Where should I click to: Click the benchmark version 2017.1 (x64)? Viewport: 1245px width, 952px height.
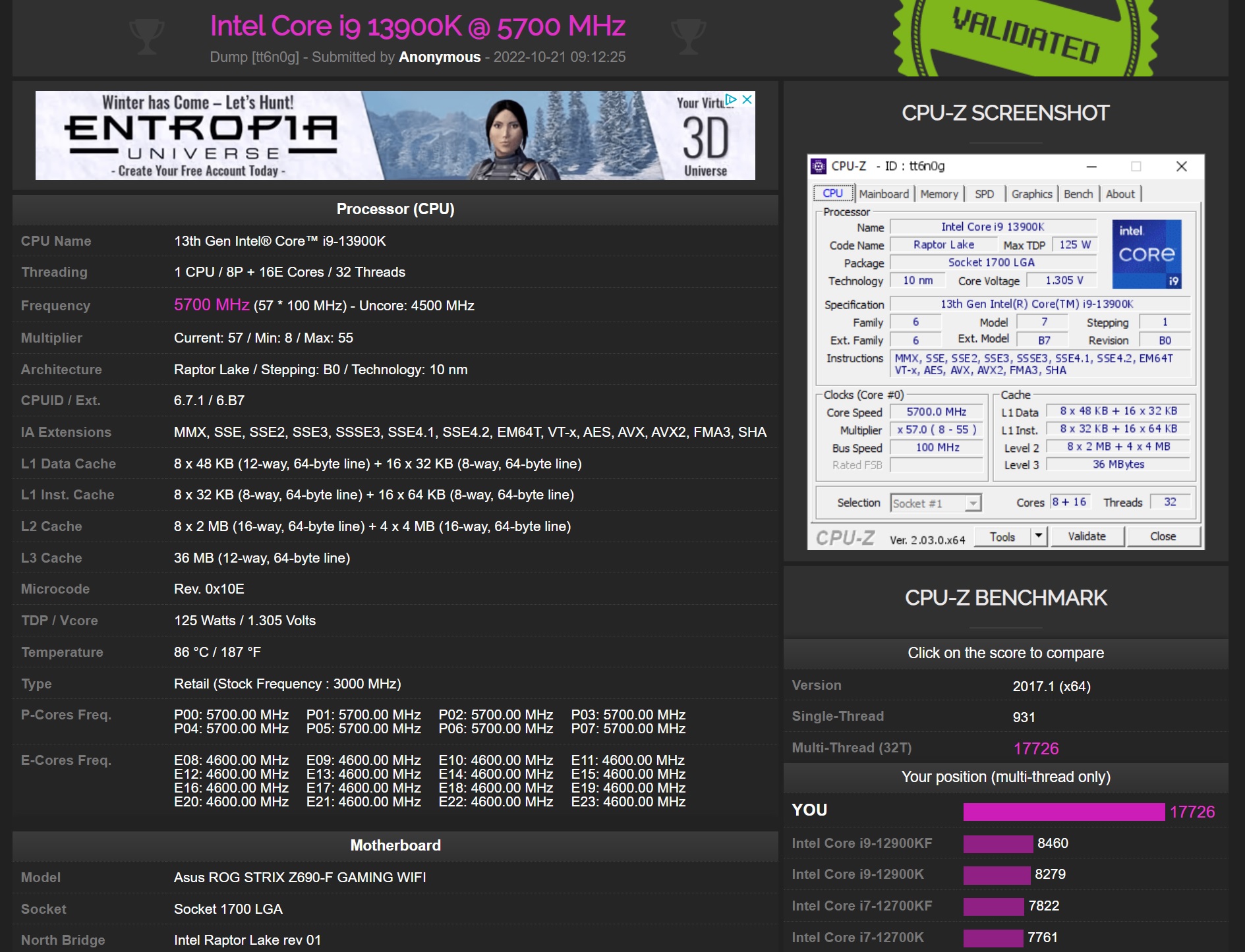tap(1051, 686)
